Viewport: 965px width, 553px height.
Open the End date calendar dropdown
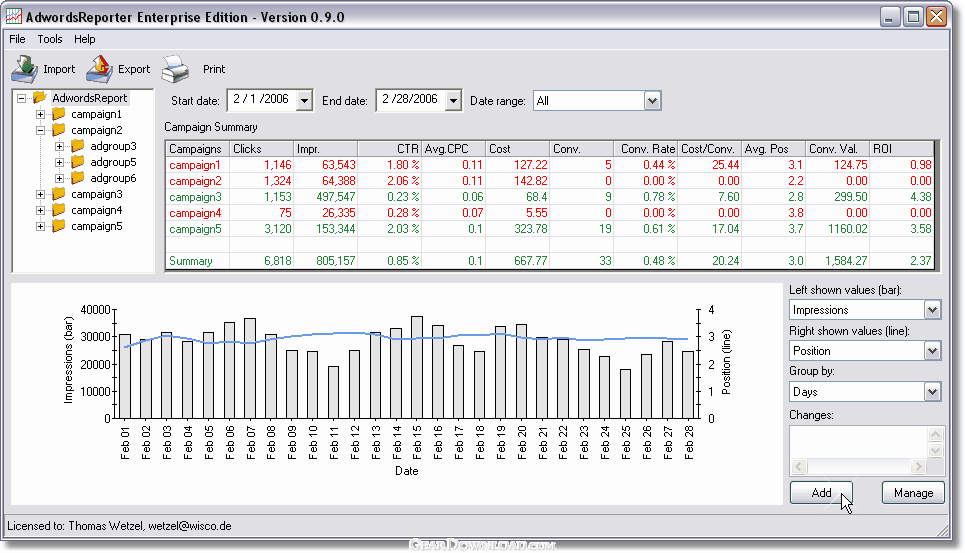click(x=453, y=100)
